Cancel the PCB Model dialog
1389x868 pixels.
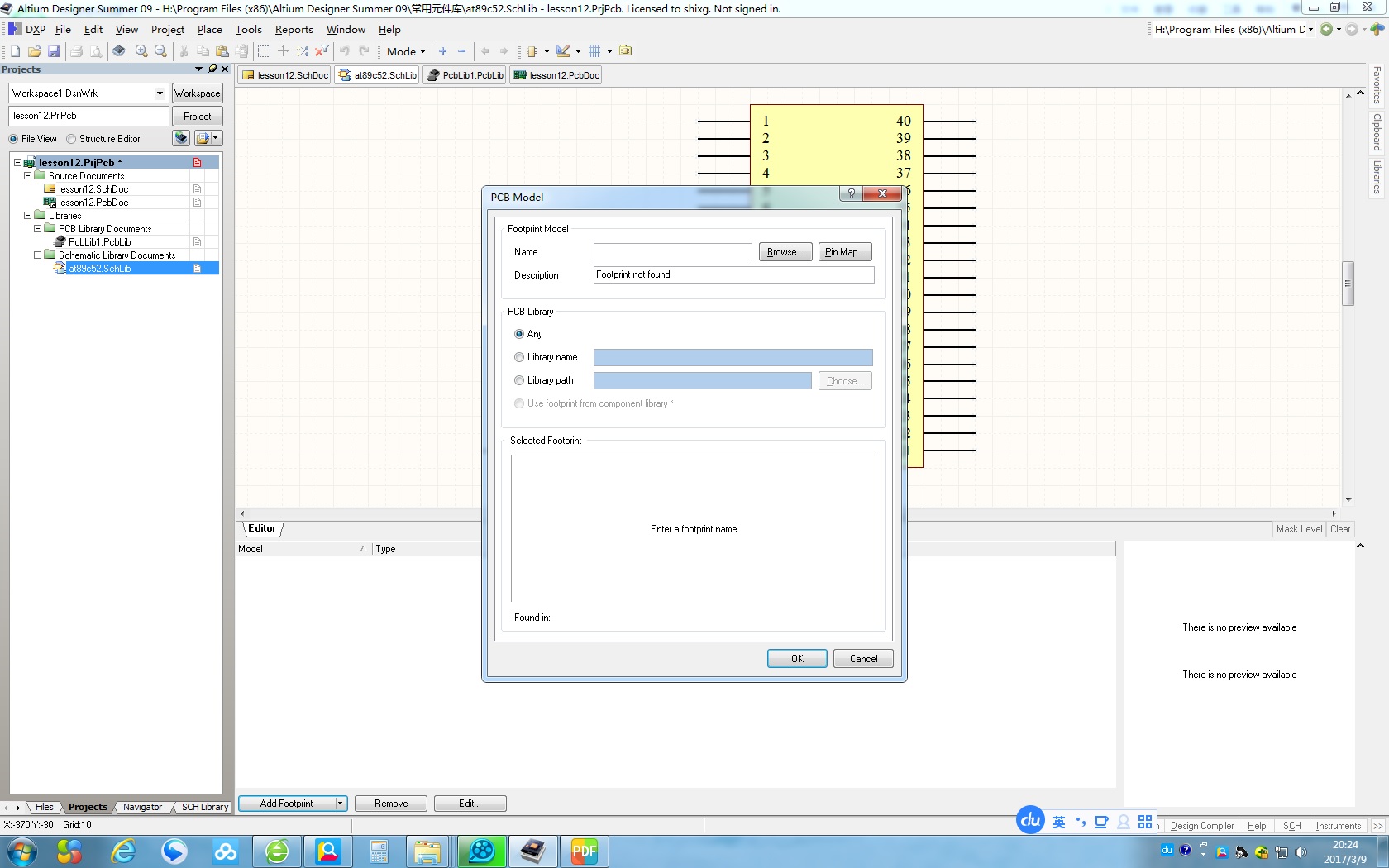pos(863,659)
